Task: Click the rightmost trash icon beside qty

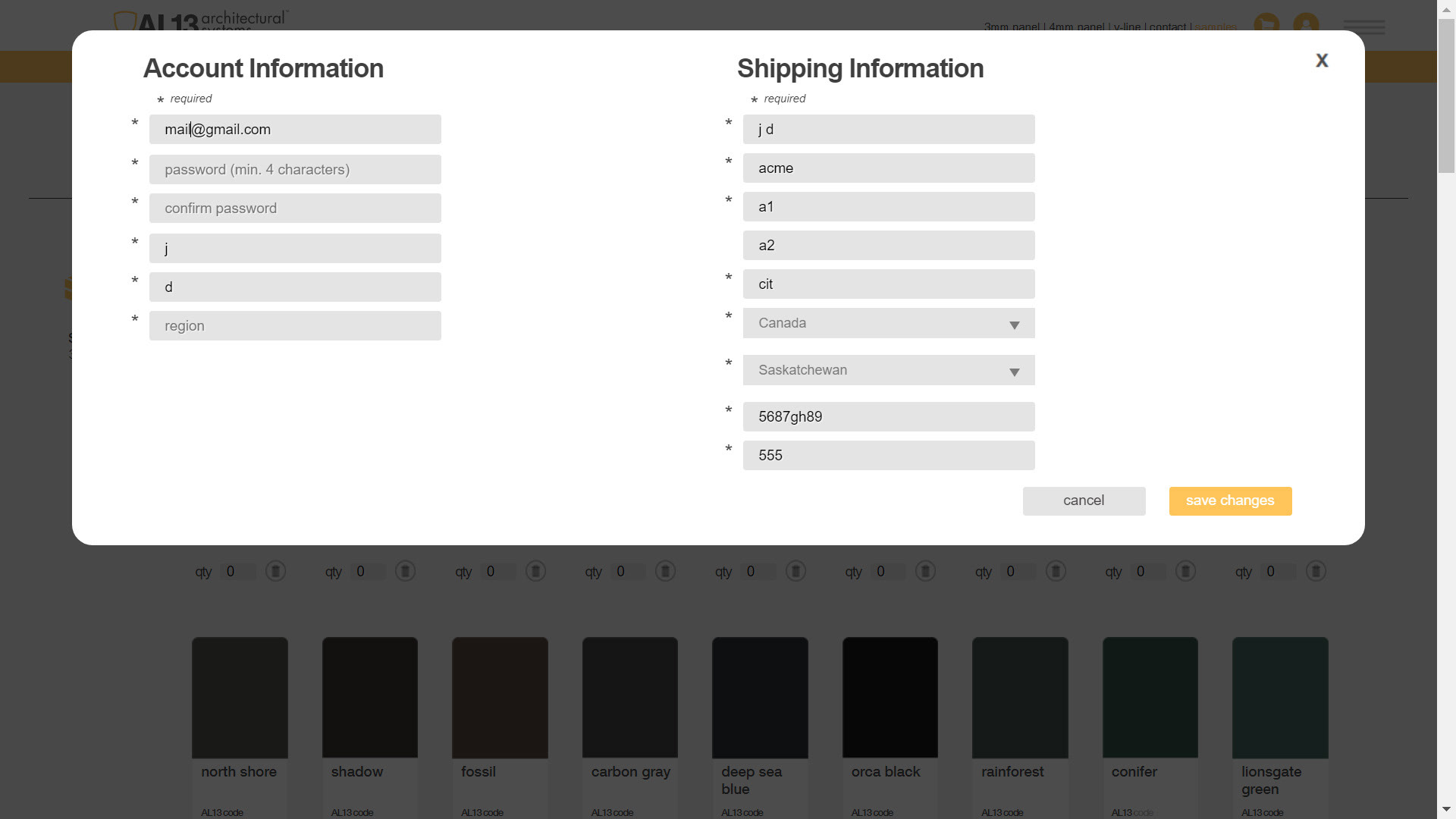Action: click(1316, 571)
